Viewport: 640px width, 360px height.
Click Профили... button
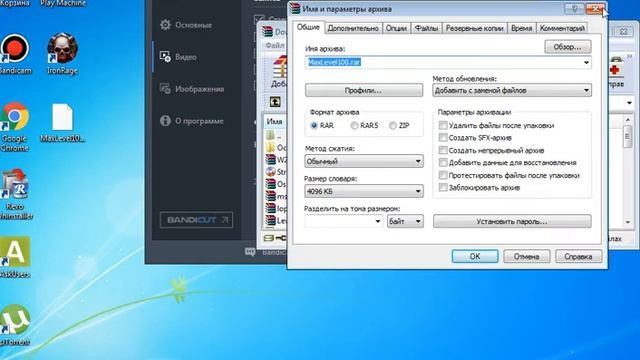(x=364, y=90)
